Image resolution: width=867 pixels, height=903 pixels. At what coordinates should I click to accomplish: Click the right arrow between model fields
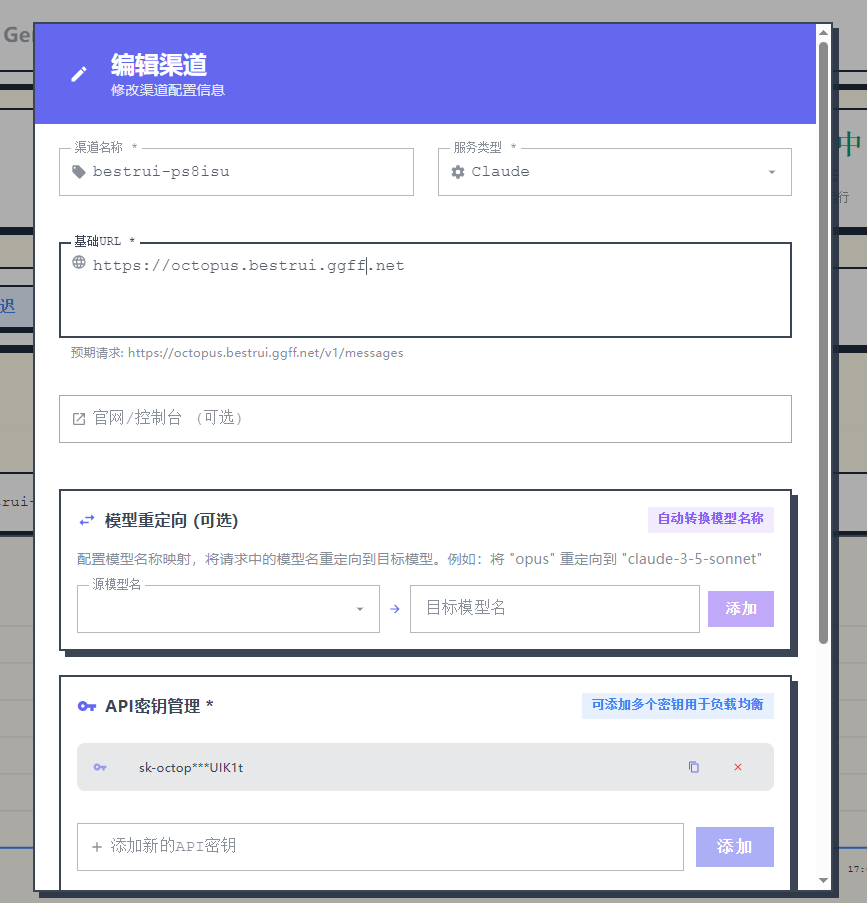click(395, 609)
